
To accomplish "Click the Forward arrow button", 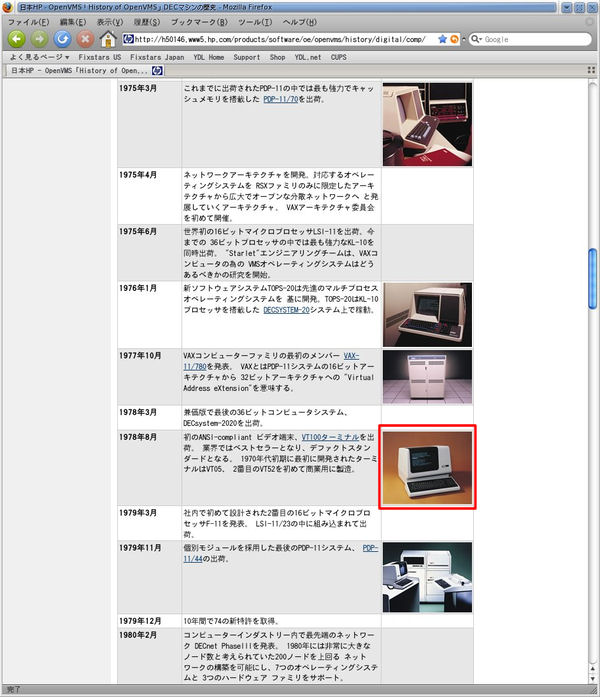I will click(x=40, y=39).
